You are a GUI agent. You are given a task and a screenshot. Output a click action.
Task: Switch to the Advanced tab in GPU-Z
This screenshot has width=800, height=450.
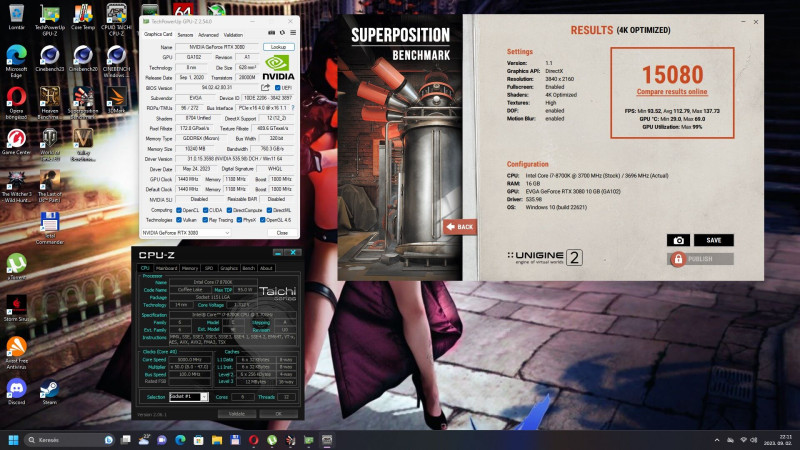pos(208,35)
